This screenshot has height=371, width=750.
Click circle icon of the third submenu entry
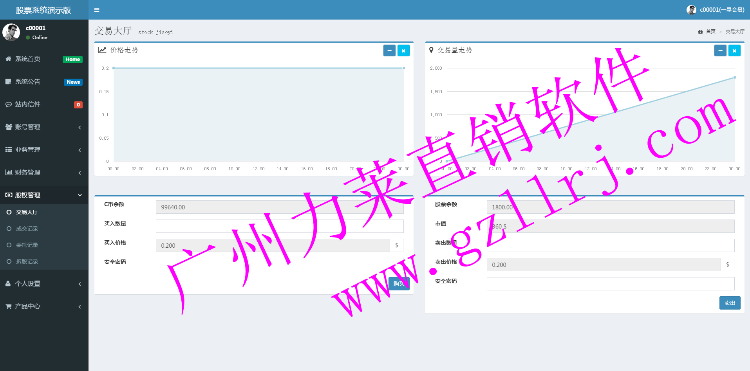[x=9, y=245]
